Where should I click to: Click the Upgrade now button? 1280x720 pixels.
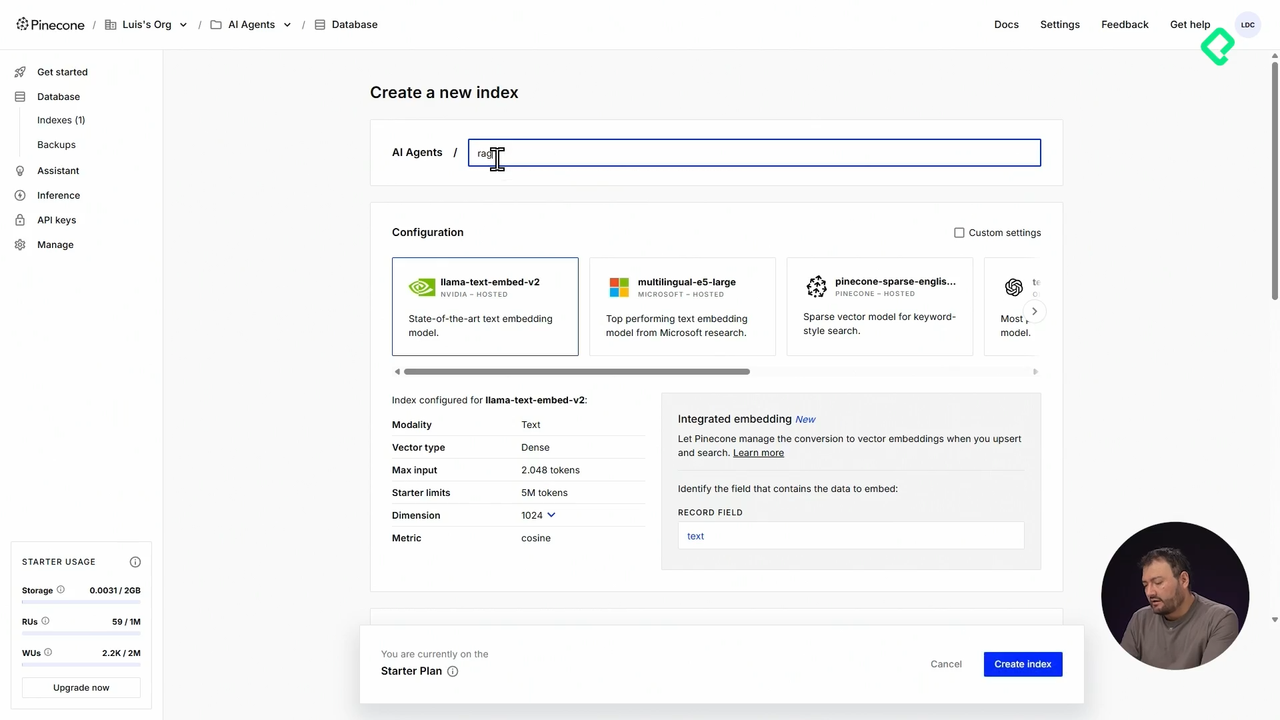(x=81, y=688)
